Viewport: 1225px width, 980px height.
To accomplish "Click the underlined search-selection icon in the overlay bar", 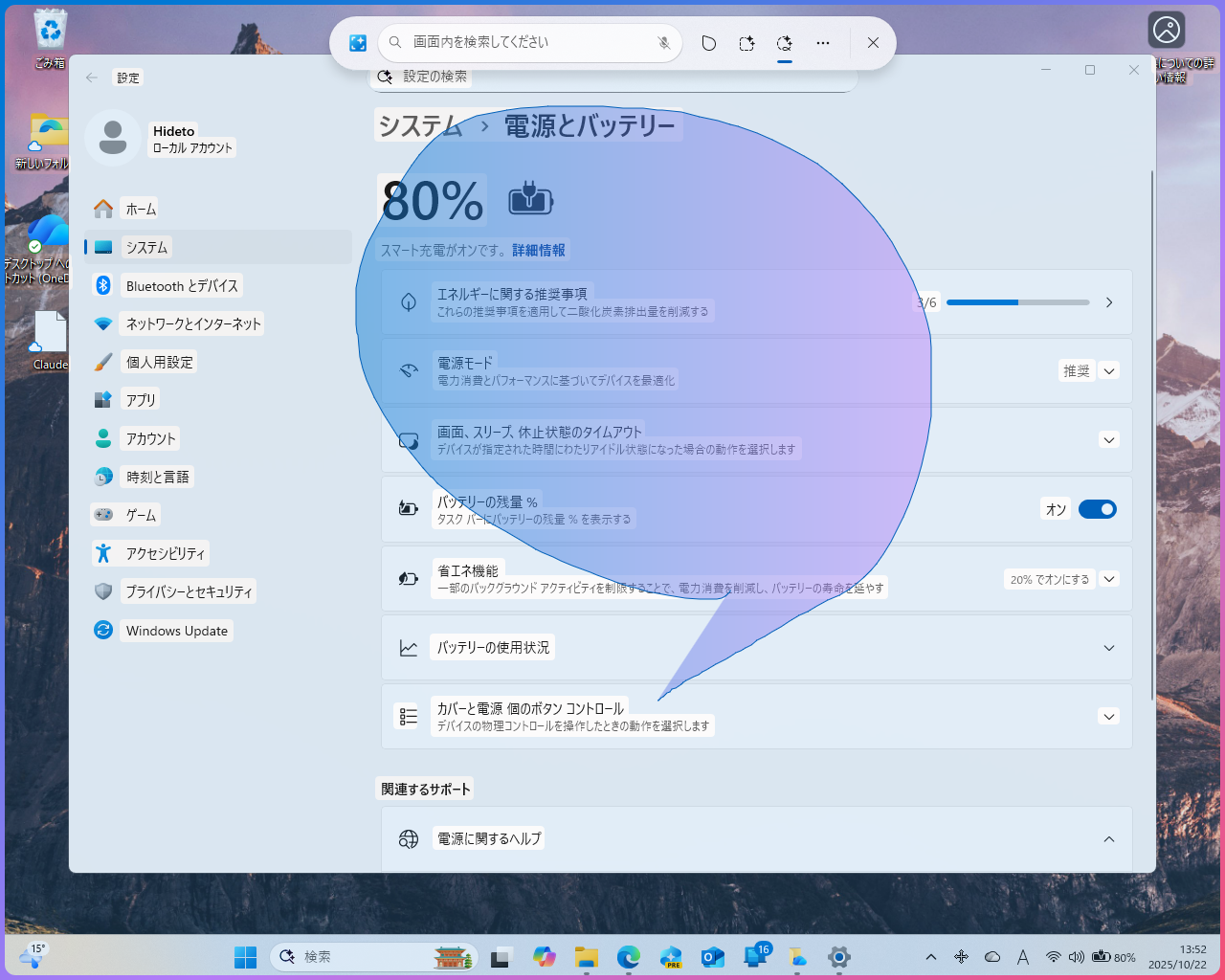I will click(785, 43).
